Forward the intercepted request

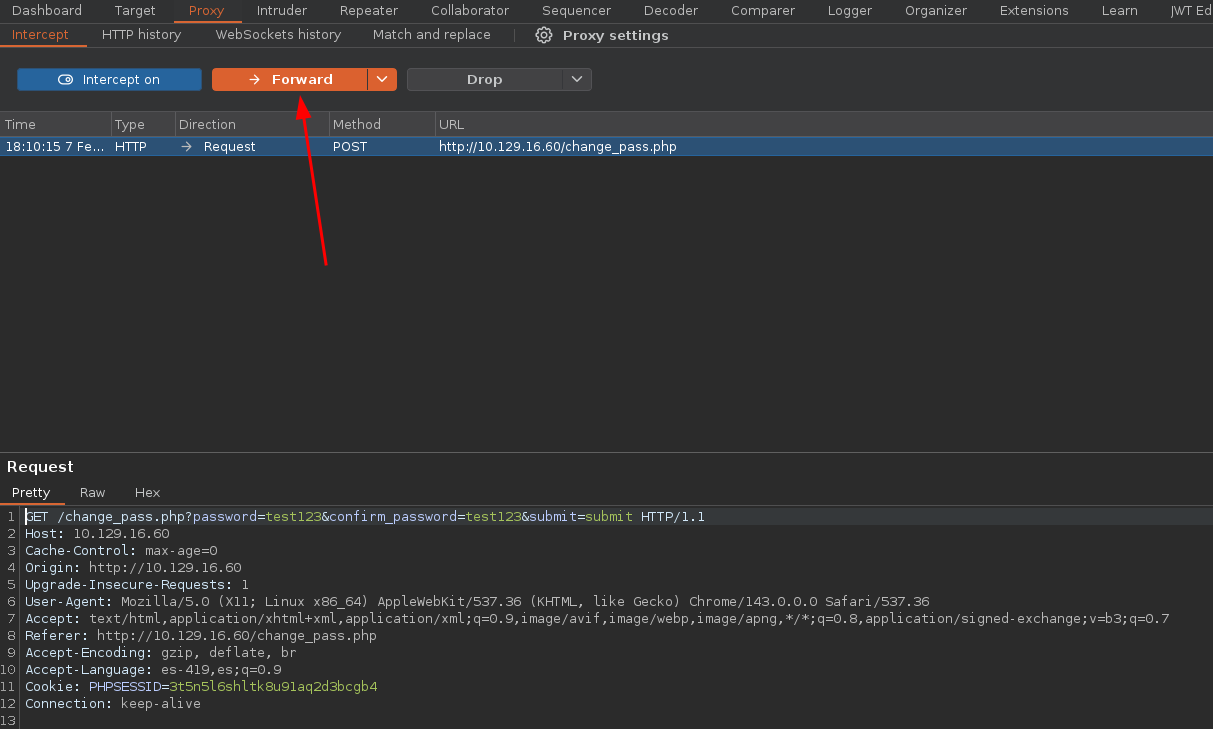tap(290, 79)
